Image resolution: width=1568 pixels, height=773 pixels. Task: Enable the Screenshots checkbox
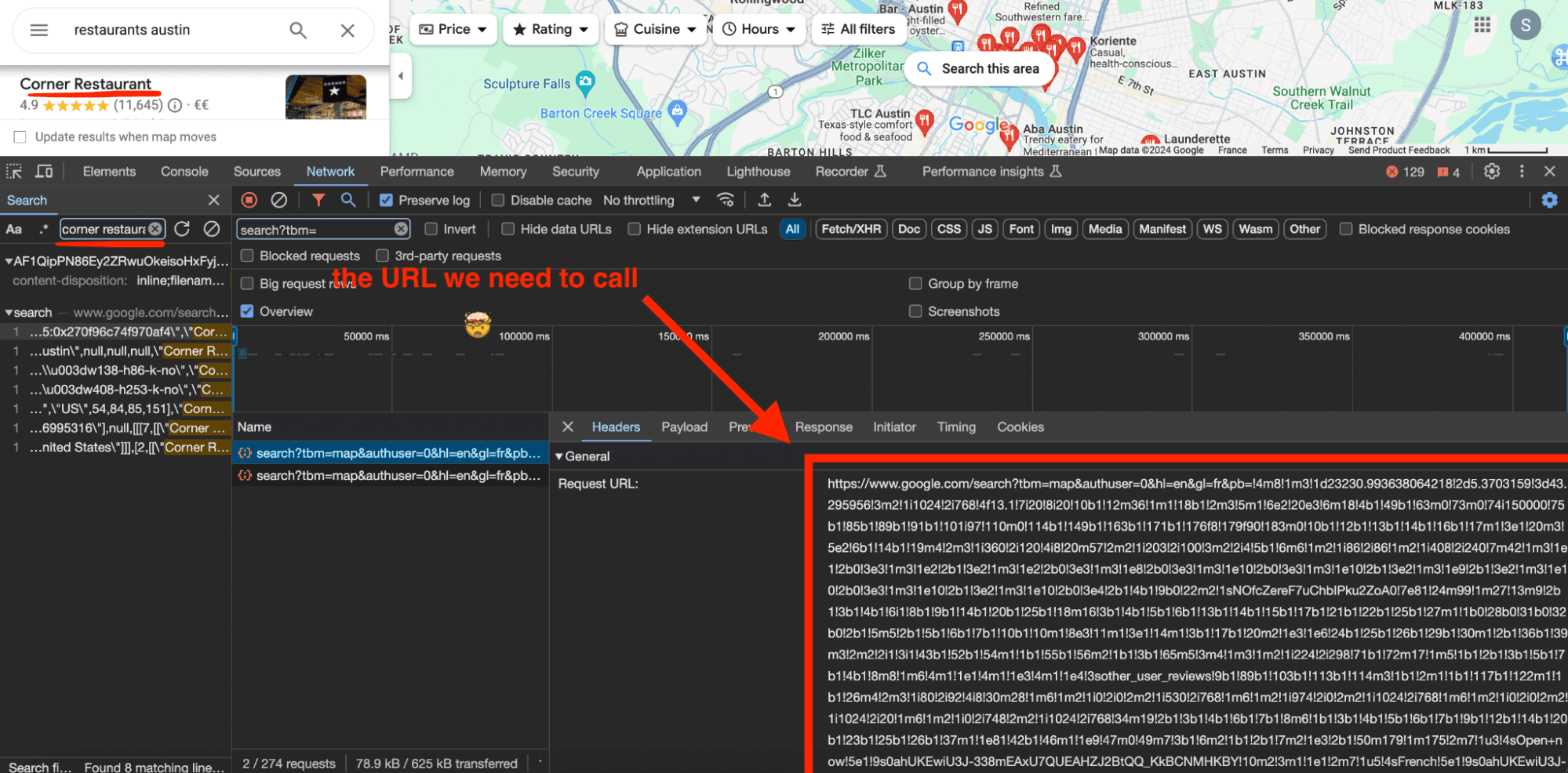pos(915,311)
